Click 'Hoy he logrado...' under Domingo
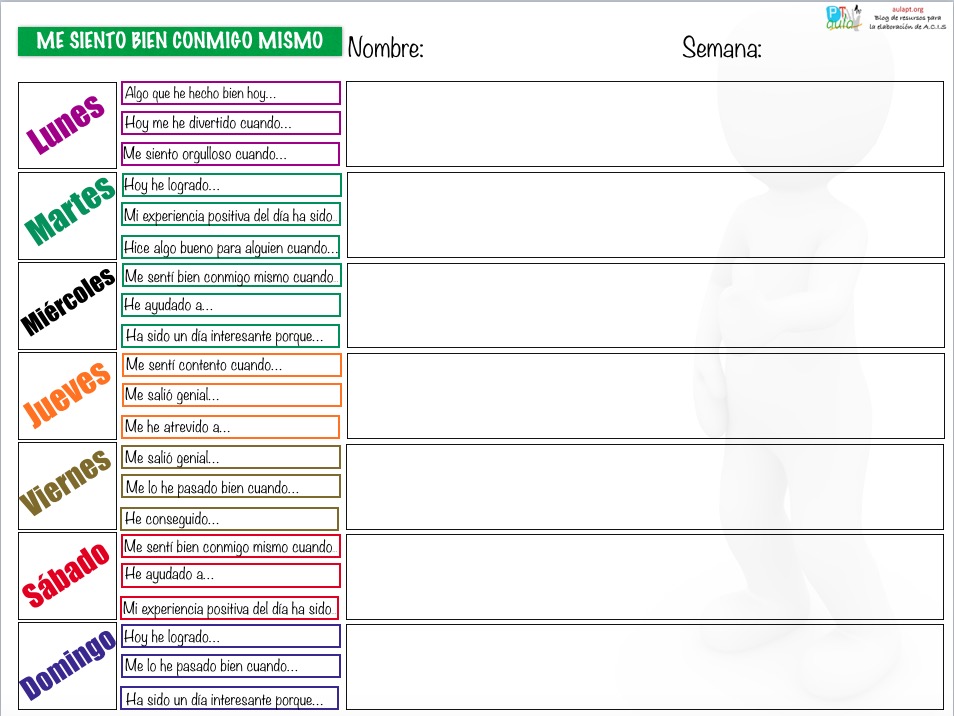 [231, 636]
